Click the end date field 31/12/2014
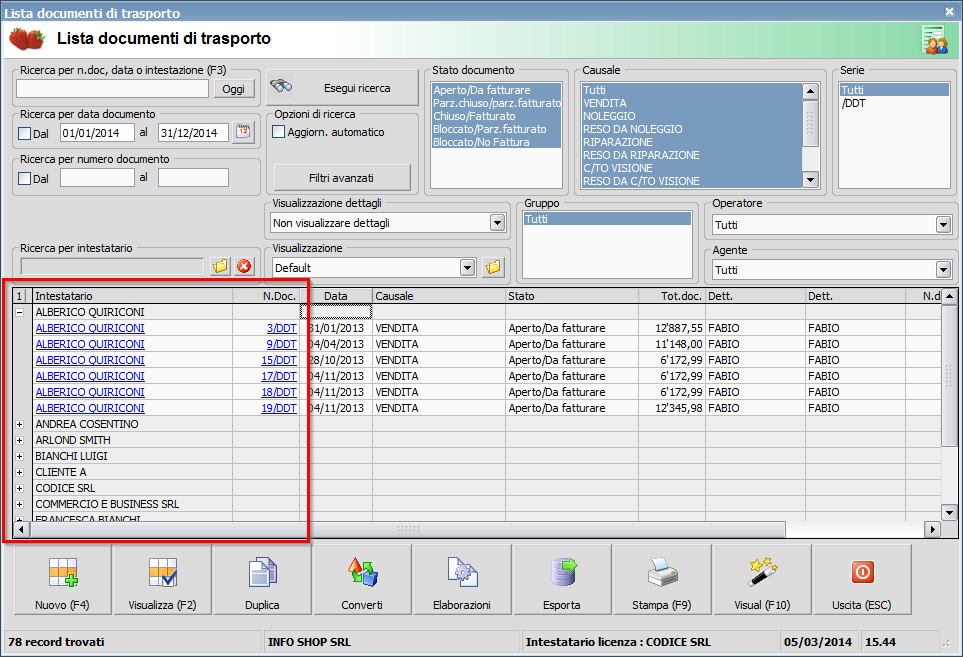963x657 pixels. (x=193, y=133)
